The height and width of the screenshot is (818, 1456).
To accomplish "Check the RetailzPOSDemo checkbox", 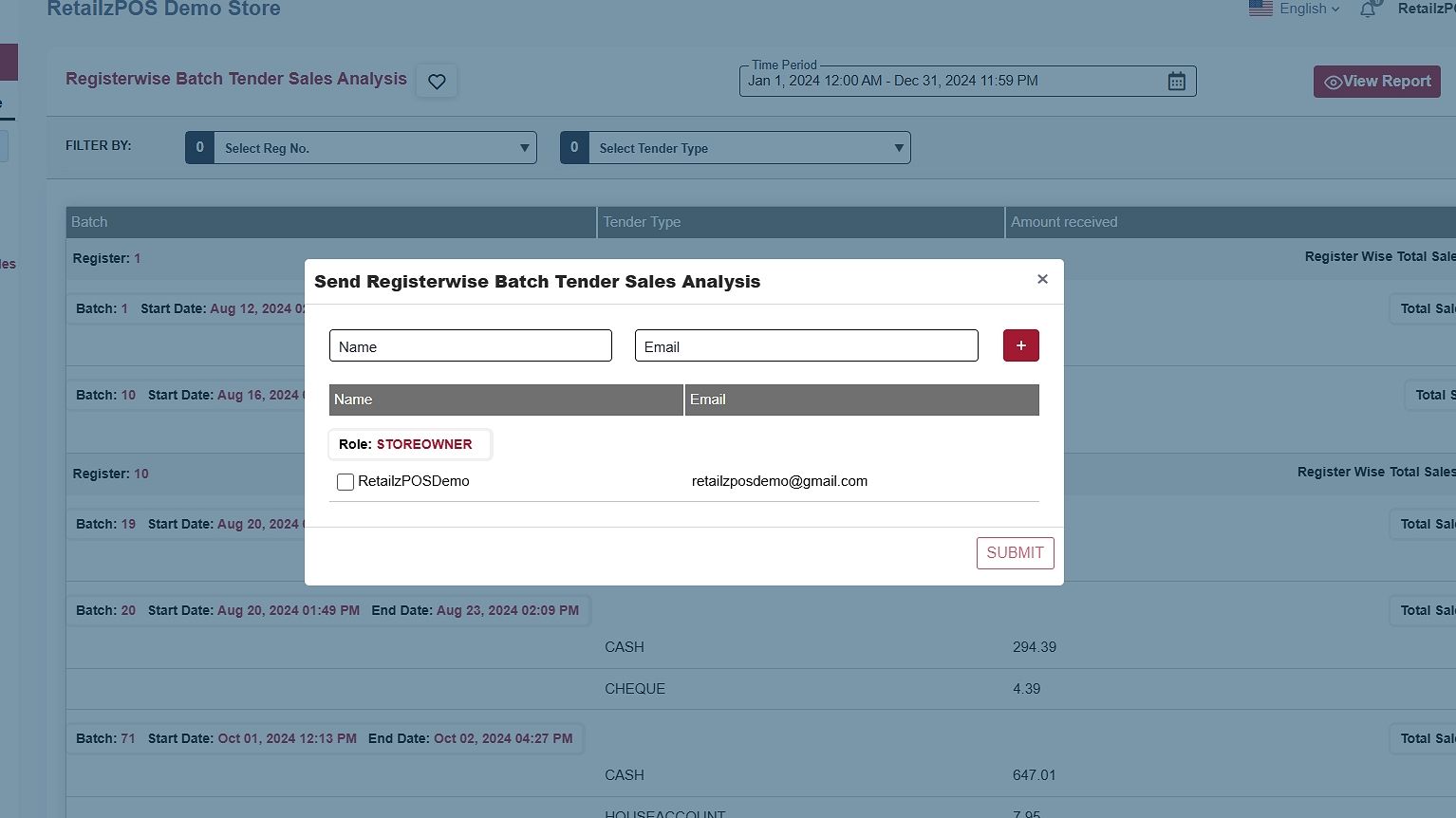I will pyautogui.click(x=345, y=482).
